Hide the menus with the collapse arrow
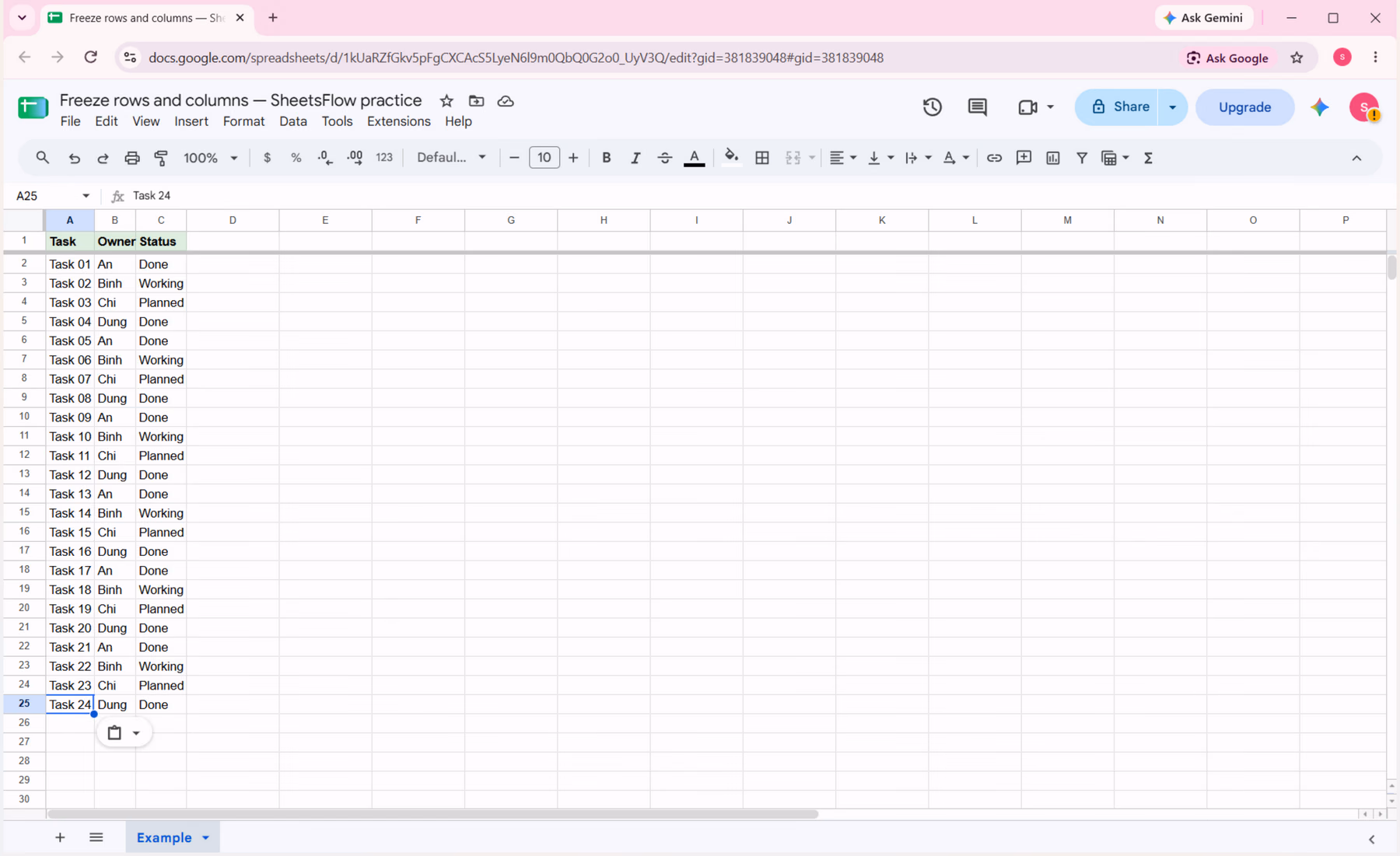 pyautogui.click(x=1356, y=158)
